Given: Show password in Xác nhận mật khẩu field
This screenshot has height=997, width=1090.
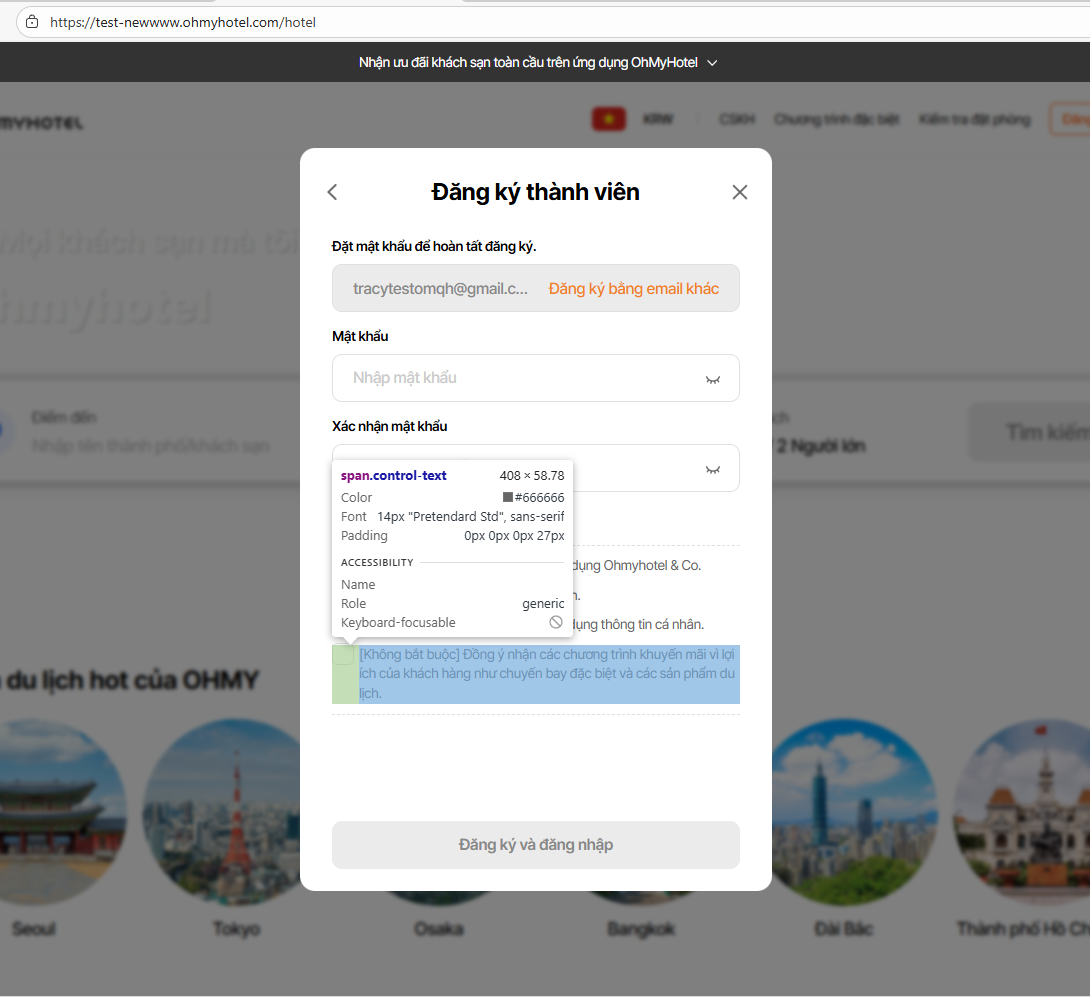Looking at the screenshot, I should (x=713, y=470).
